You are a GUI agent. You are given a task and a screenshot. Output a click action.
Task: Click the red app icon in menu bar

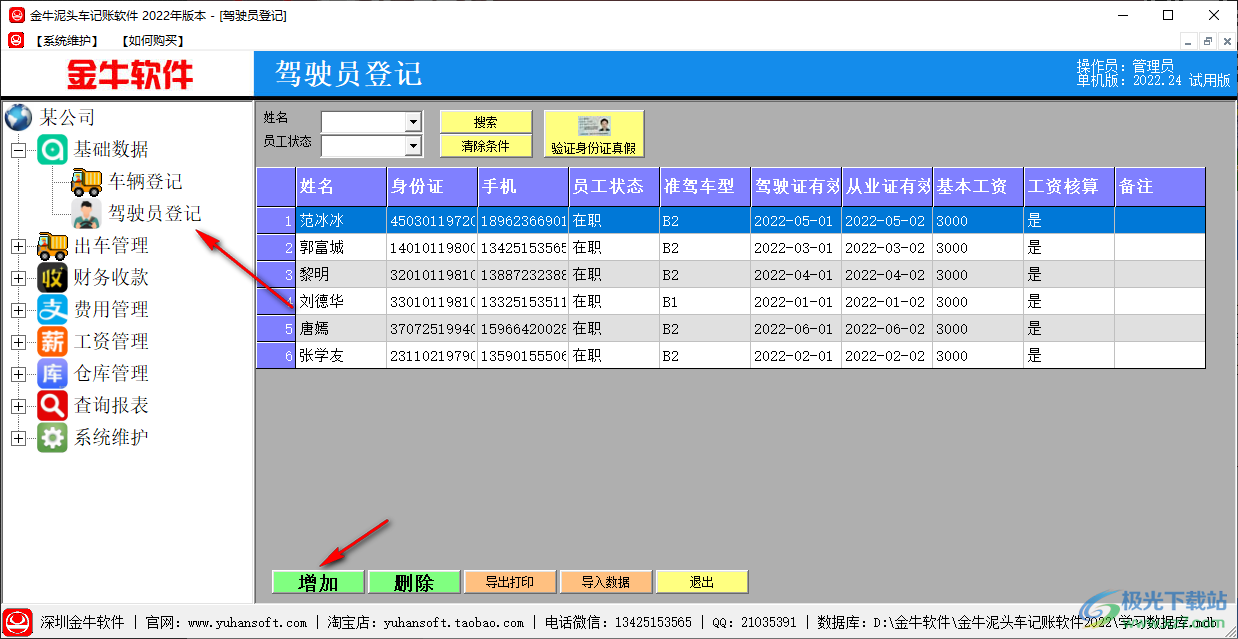(16, 40)
